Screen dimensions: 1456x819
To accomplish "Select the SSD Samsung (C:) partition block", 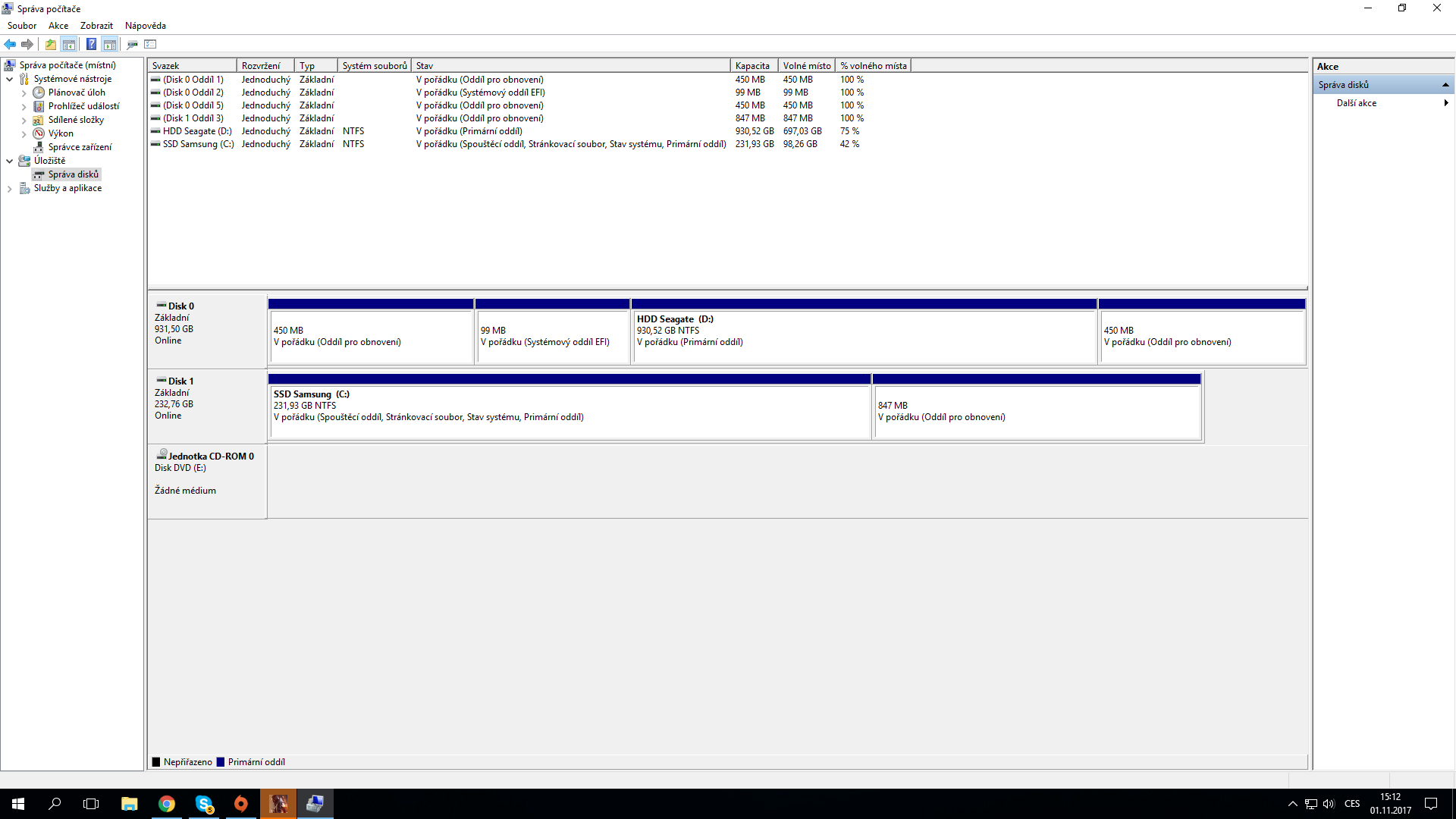I will [569, 411].
